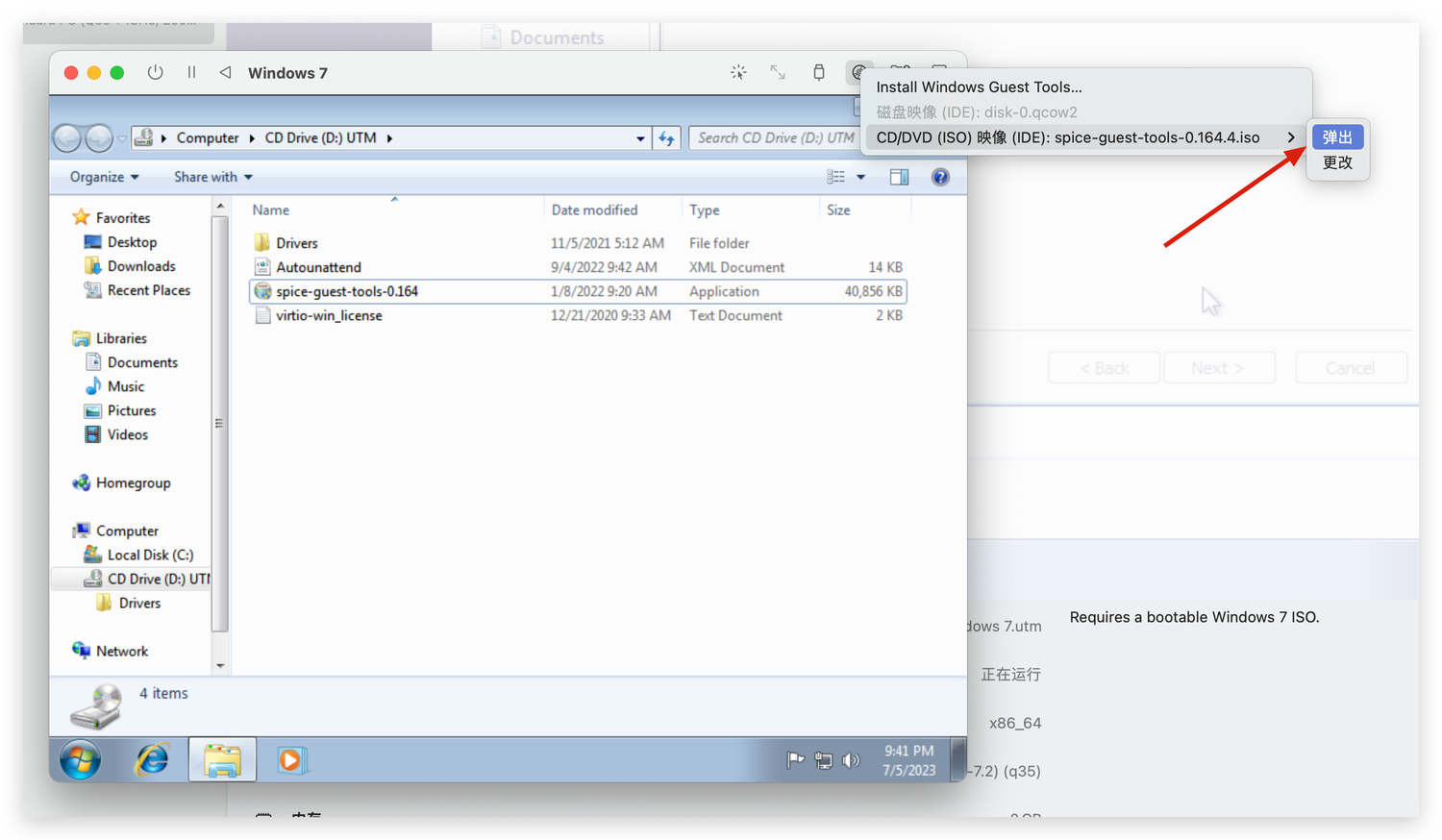Click the taskbar clock showing 9:41 PM

[909, 760]
